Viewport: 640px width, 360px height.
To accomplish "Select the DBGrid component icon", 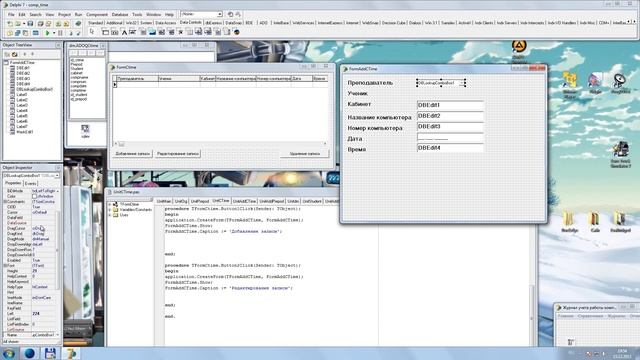I will click(105, 32).
